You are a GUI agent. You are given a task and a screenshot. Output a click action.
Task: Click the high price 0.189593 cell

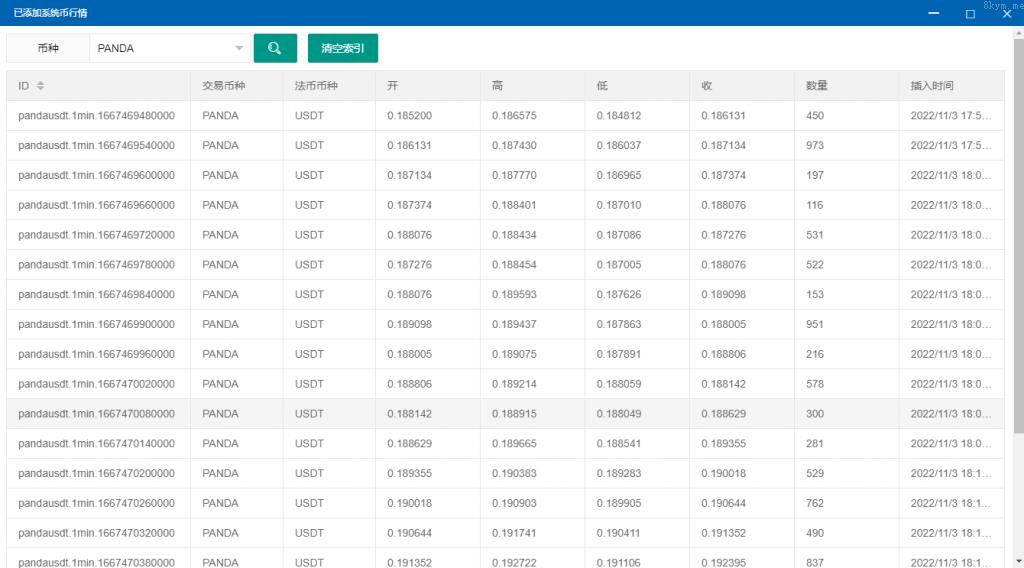(x=514, y=295)
